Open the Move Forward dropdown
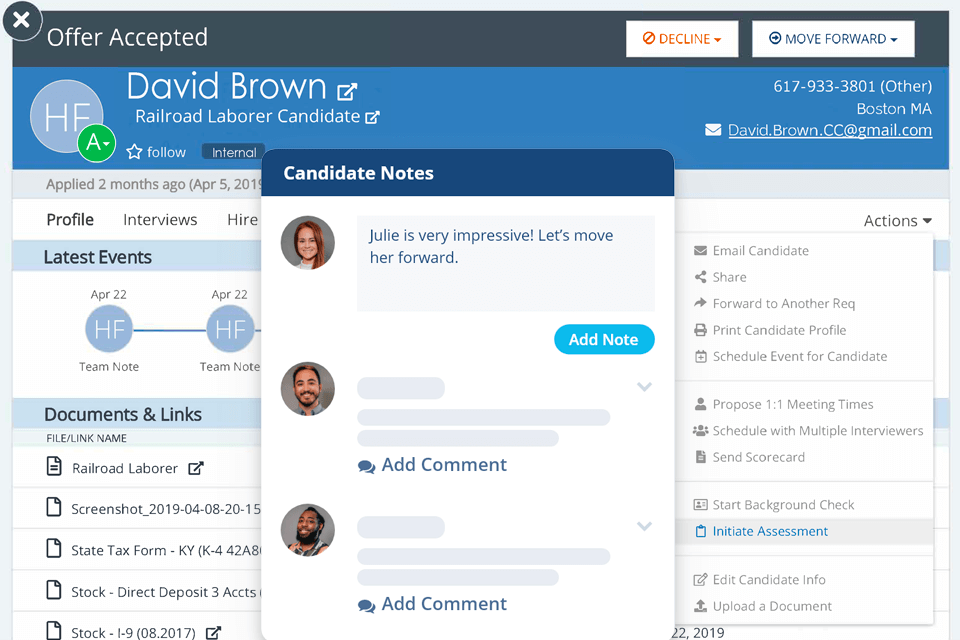The width and height of the screenshot is (960, 640). (833, 39)
